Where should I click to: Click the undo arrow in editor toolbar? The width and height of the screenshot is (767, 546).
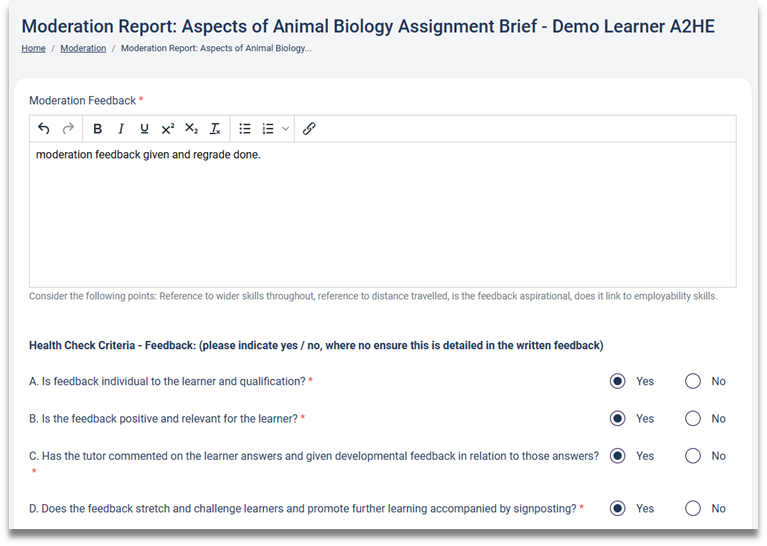(x=43, y=129)
